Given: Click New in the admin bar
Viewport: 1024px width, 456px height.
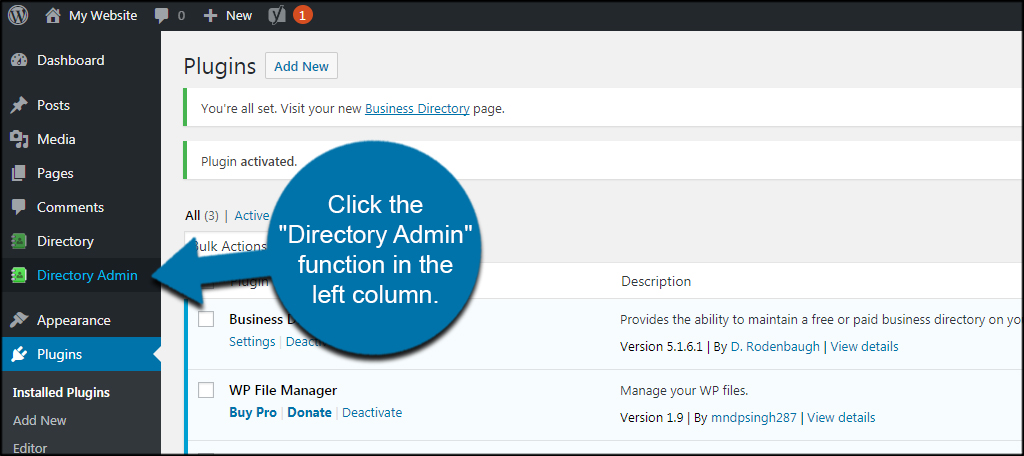Looking at the screenshot, I should [x=239, y=16].
